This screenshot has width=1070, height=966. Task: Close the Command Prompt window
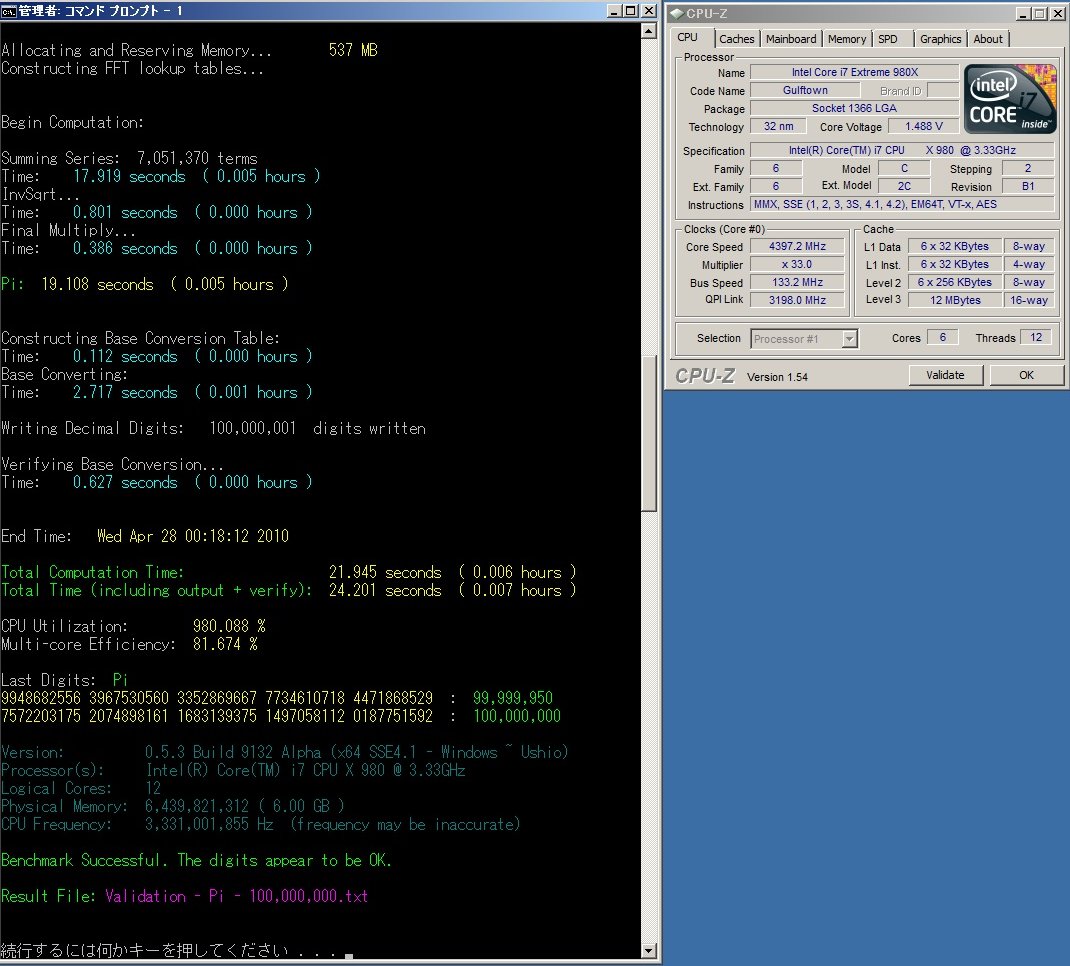coord(647,11)
